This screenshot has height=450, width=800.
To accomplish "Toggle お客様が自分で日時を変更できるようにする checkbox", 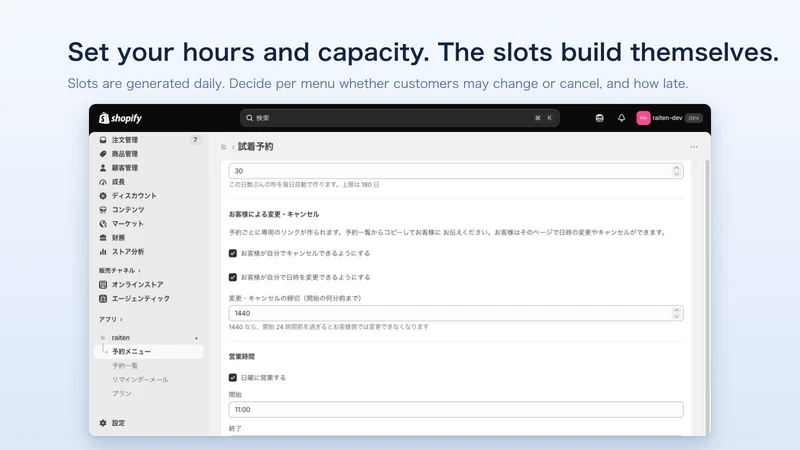I will click(x=233, y=277).
